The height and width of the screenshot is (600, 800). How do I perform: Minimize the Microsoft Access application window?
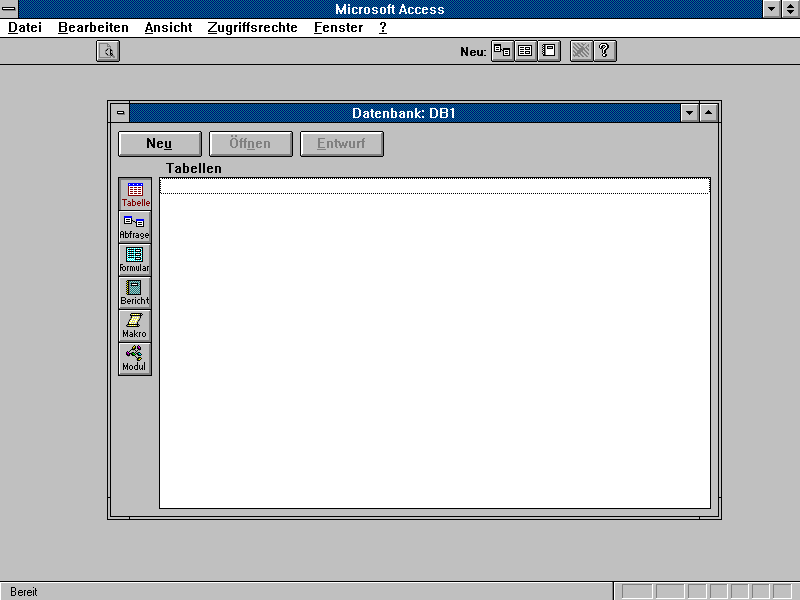tap(771, 9)
